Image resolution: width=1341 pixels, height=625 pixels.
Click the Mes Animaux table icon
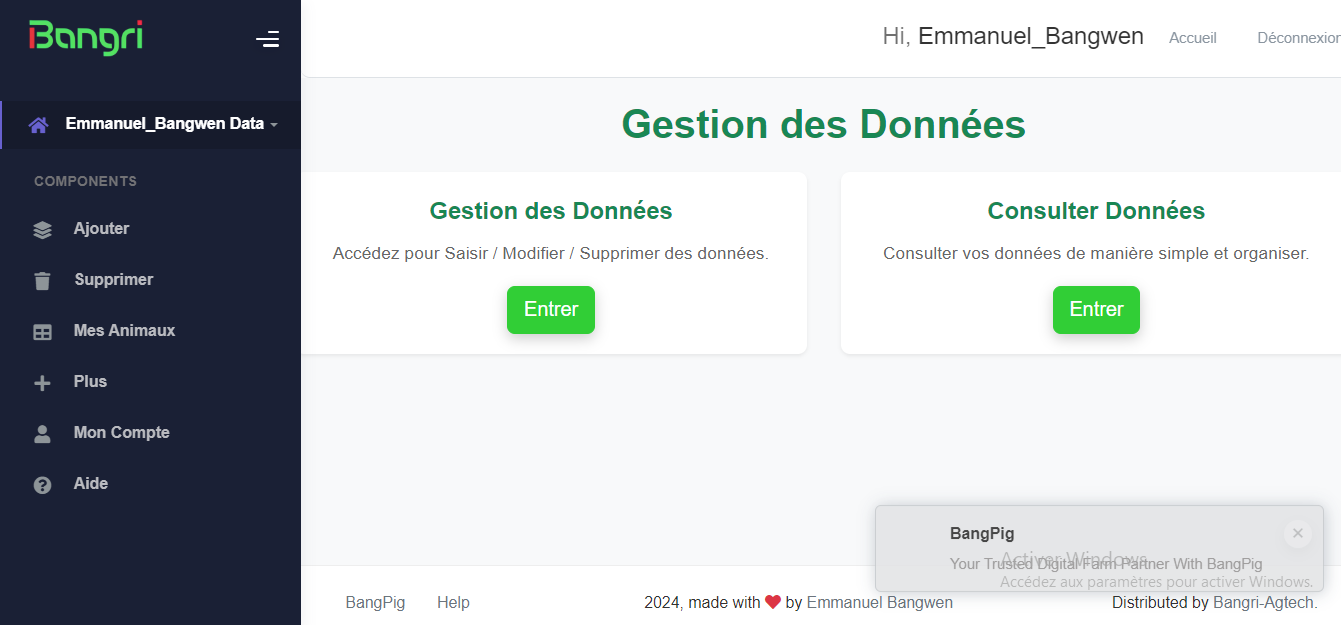(x=42, y=332)
